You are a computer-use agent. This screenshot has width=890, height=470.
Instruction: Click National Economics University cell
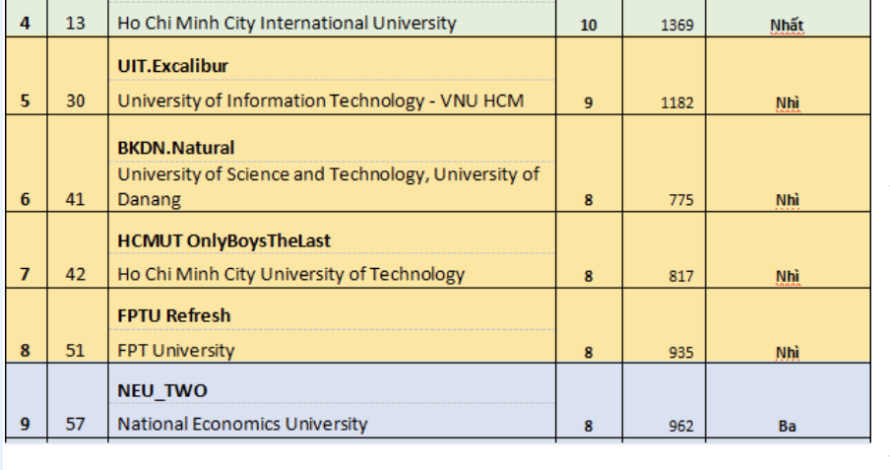pos(242,424)
